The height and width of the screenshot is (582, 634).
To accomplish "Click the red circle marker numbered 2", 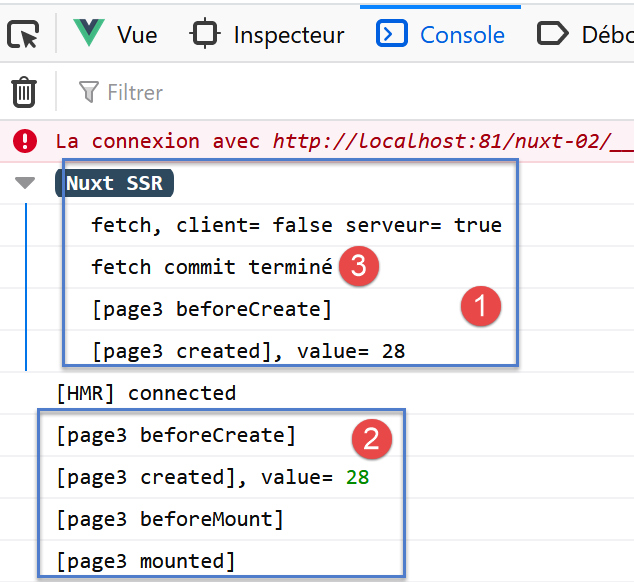I will point(371,437).
